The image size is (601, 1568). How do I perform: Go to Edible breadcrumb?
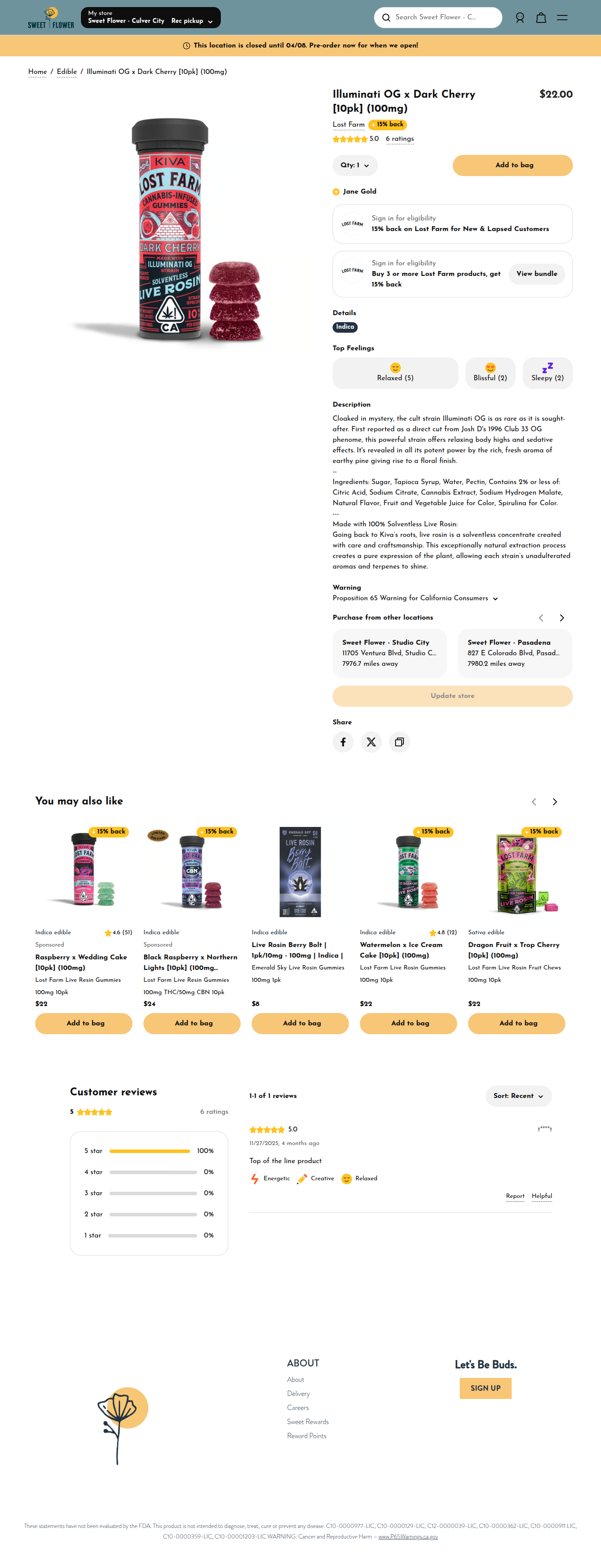point(67,71)
